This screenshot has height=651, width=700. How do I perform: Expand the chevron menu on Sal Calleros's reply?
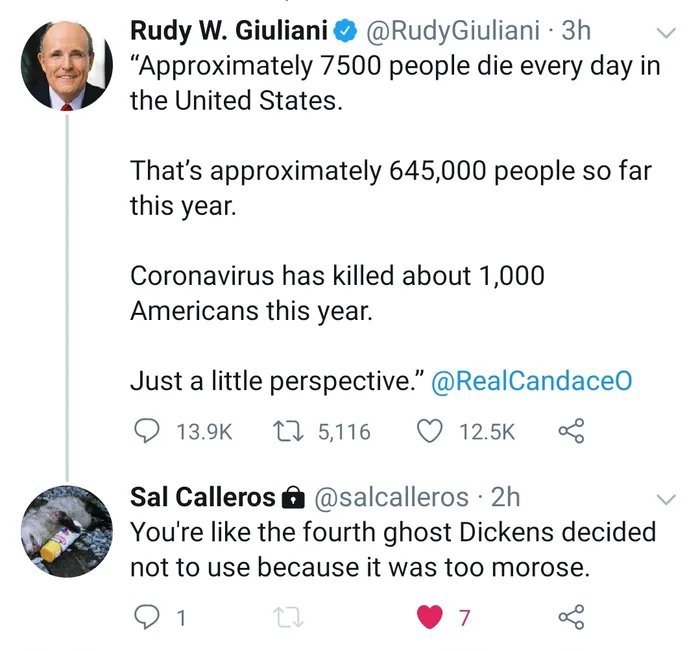[x=664, y=497]
